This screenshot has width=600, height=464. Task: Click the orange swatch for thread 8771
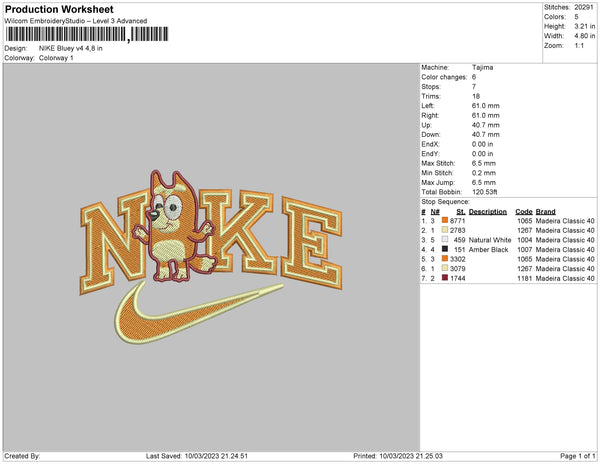tap(445, 220)
